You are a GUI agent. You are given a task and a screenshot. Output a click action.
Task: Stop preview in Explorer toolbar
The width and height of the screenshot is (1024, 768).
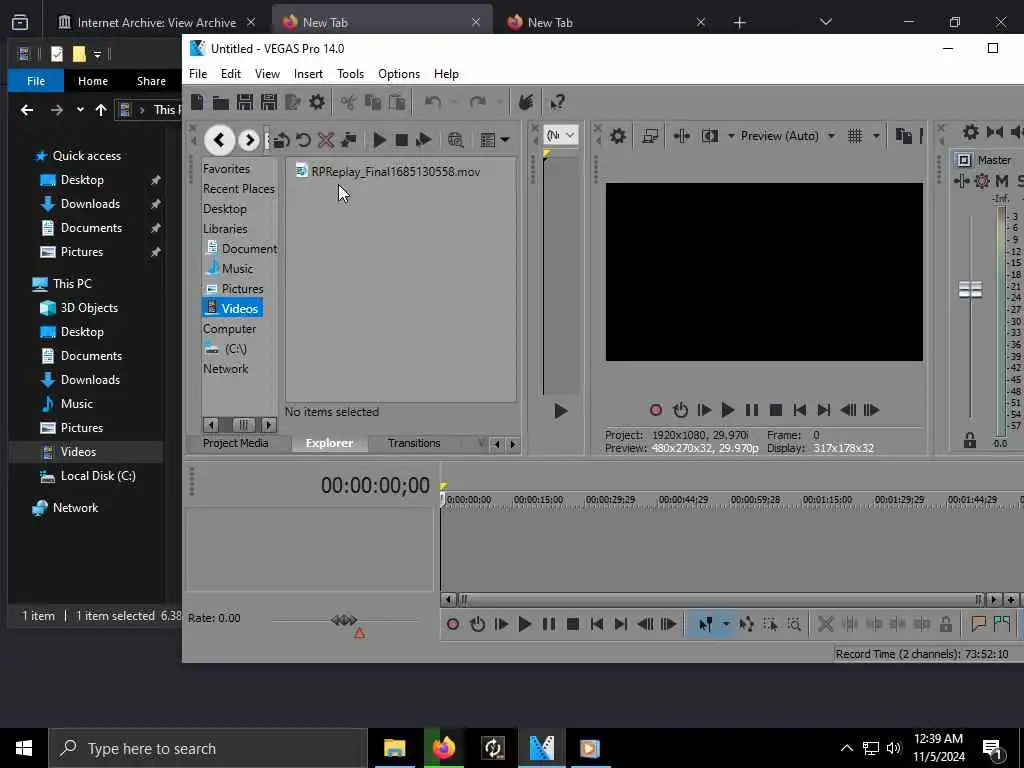[402, 140]
